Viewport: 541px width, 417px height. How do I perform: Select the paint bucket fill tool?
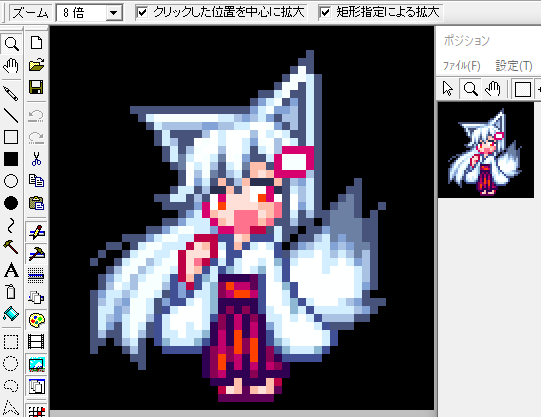click(11, 314)
